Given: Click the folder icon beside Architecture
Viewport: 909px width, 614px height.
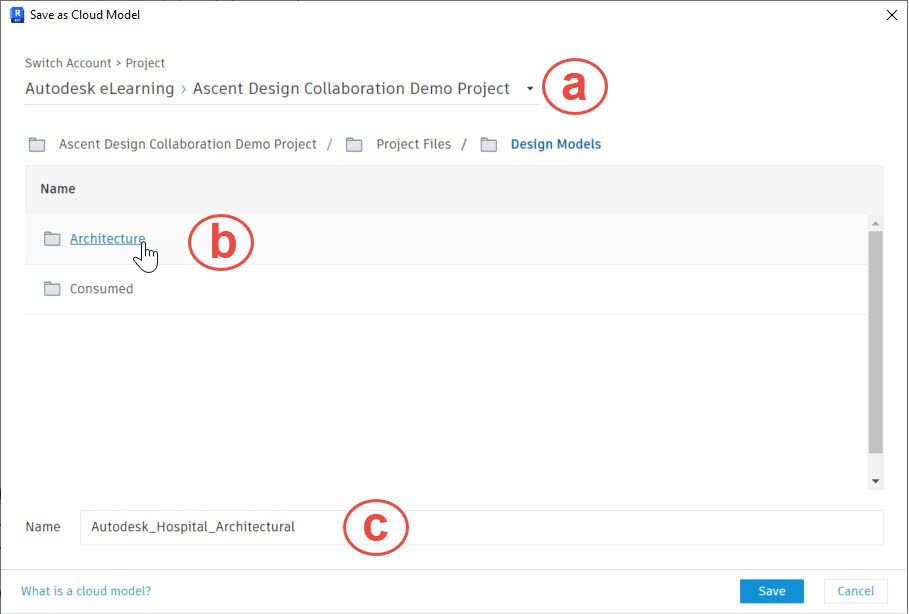Looking at the screenshot, I should pos(52,238).
